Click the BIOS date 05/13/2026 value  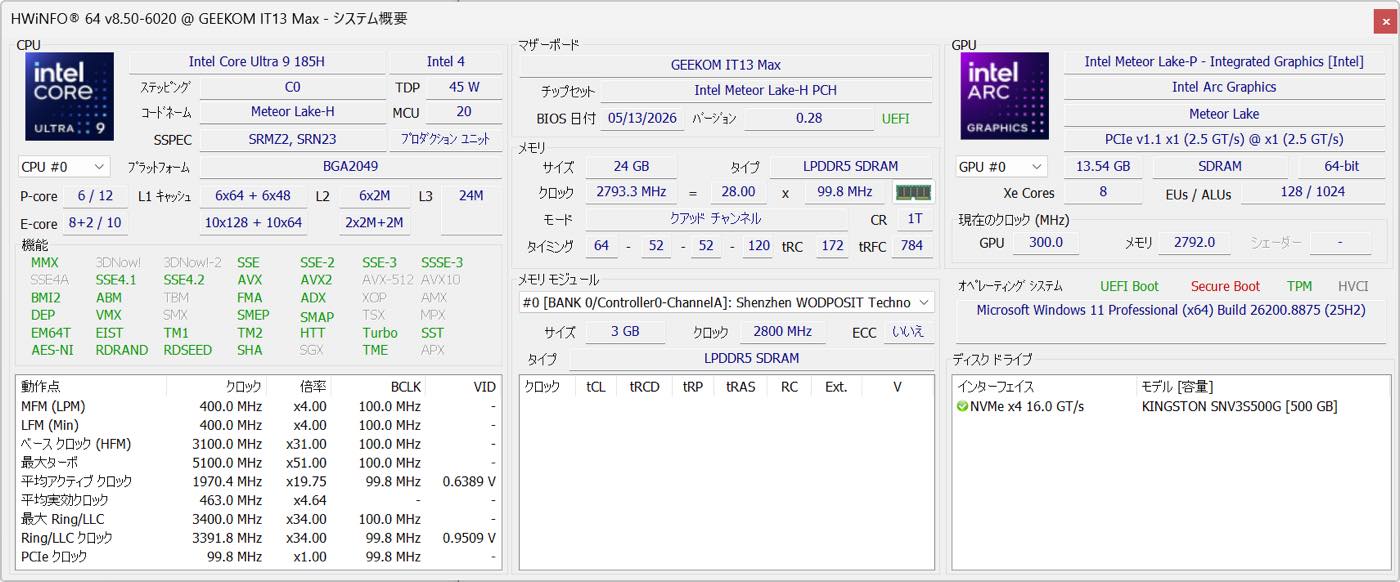tap(641, 118)
